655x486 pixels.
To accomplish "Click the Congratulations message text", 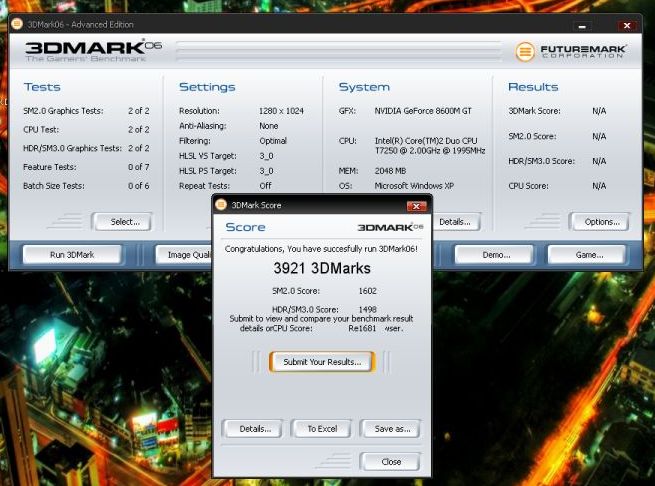I will point(321,249).
